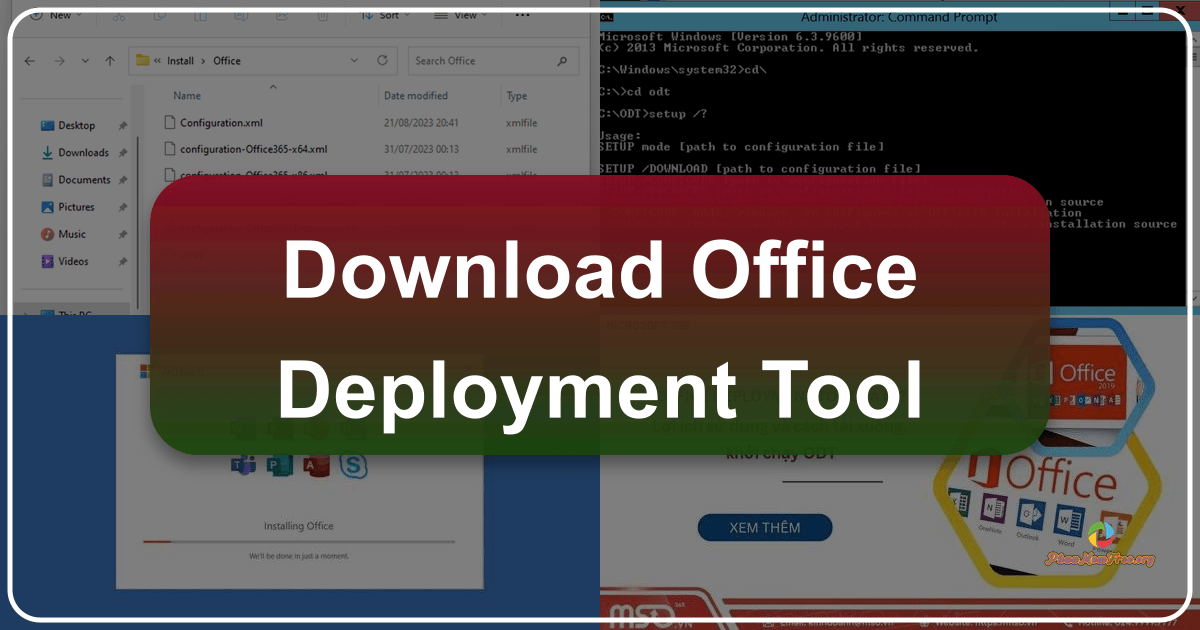The height and width of the screenshot is (630, 1200).
Task: Click the Publisher icon in the installer window
Action: (x=282, y=464)
